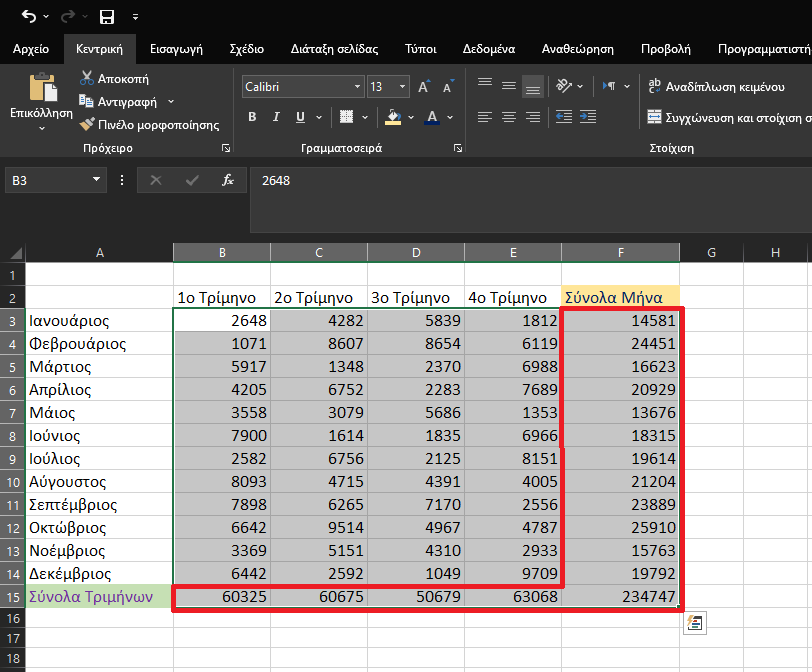The height and width of the screenshot is (672, 812).
Task: Toggle bold formatting on cell B3
Action: (252, 117)
